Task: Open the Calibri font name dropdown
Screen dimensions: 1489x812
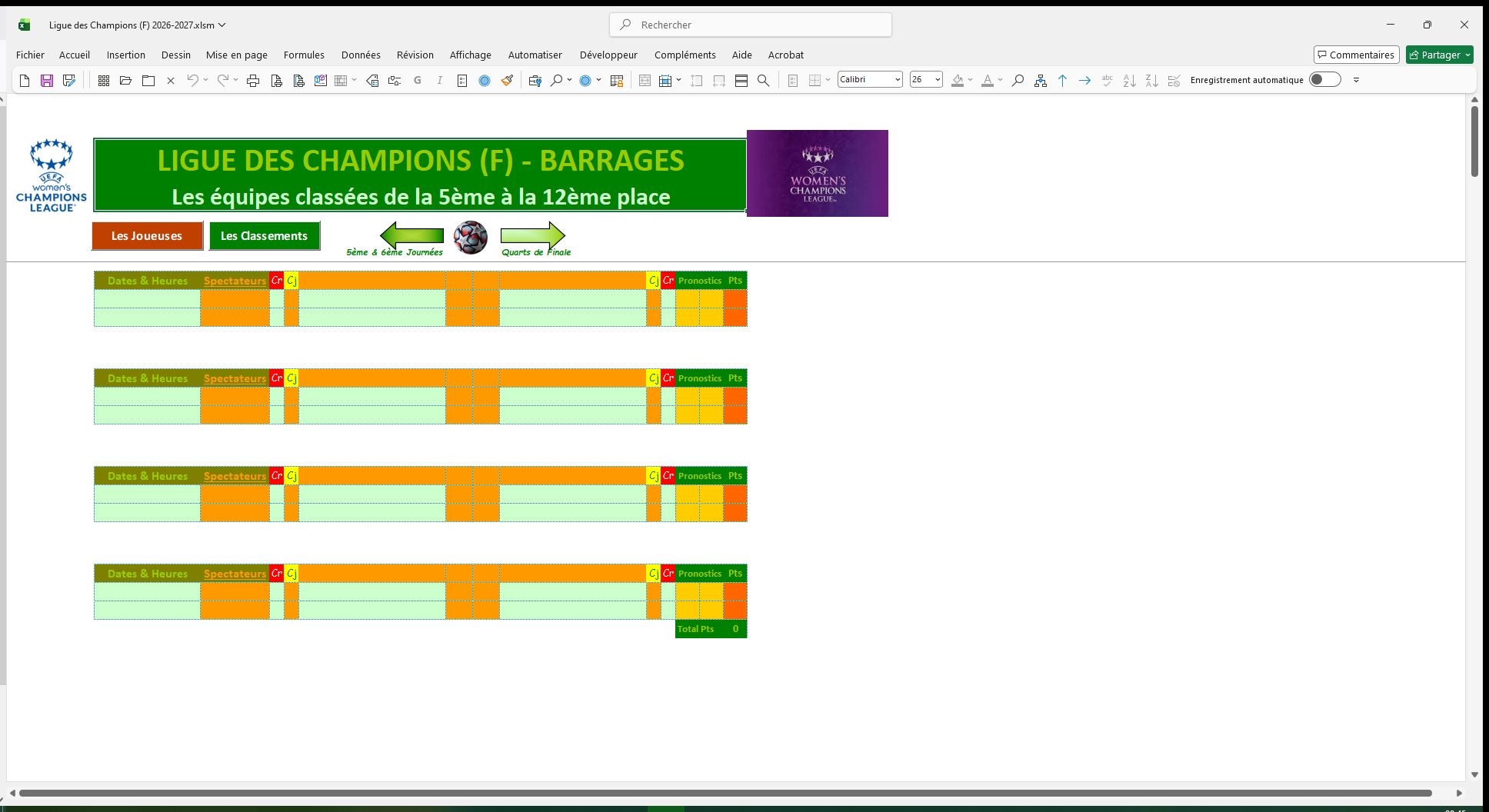Action: pos(870,79)
